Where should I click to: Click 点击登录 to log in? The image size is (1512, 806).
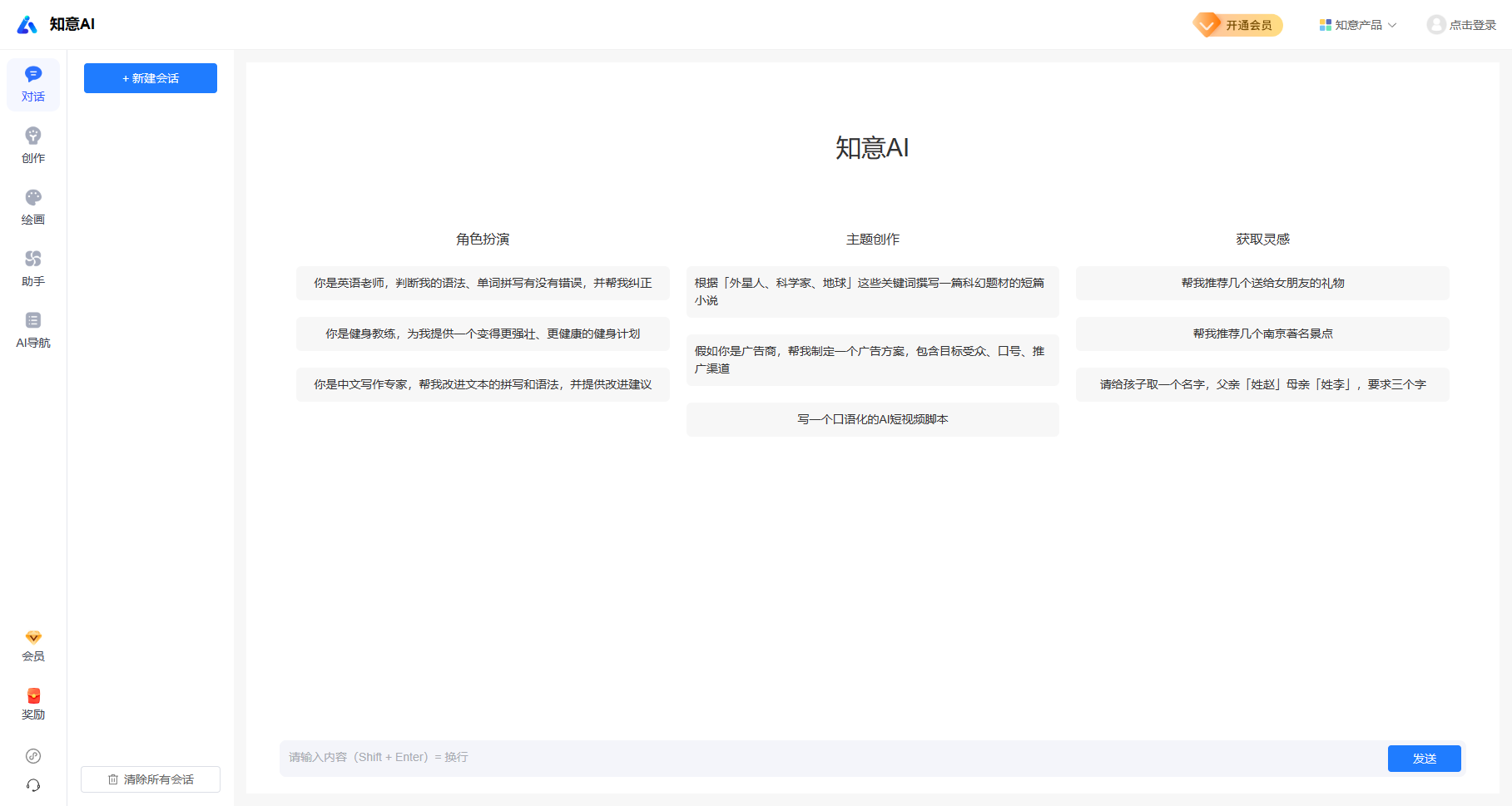tap(1462, 25)
